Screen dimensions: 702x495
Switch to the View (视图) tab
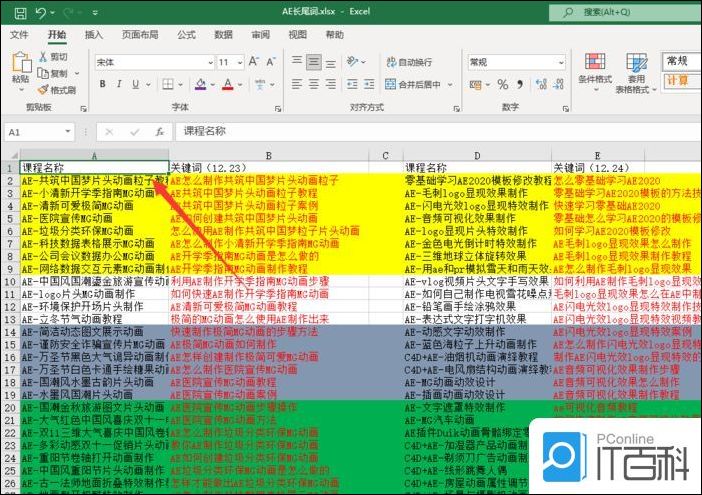298,35
